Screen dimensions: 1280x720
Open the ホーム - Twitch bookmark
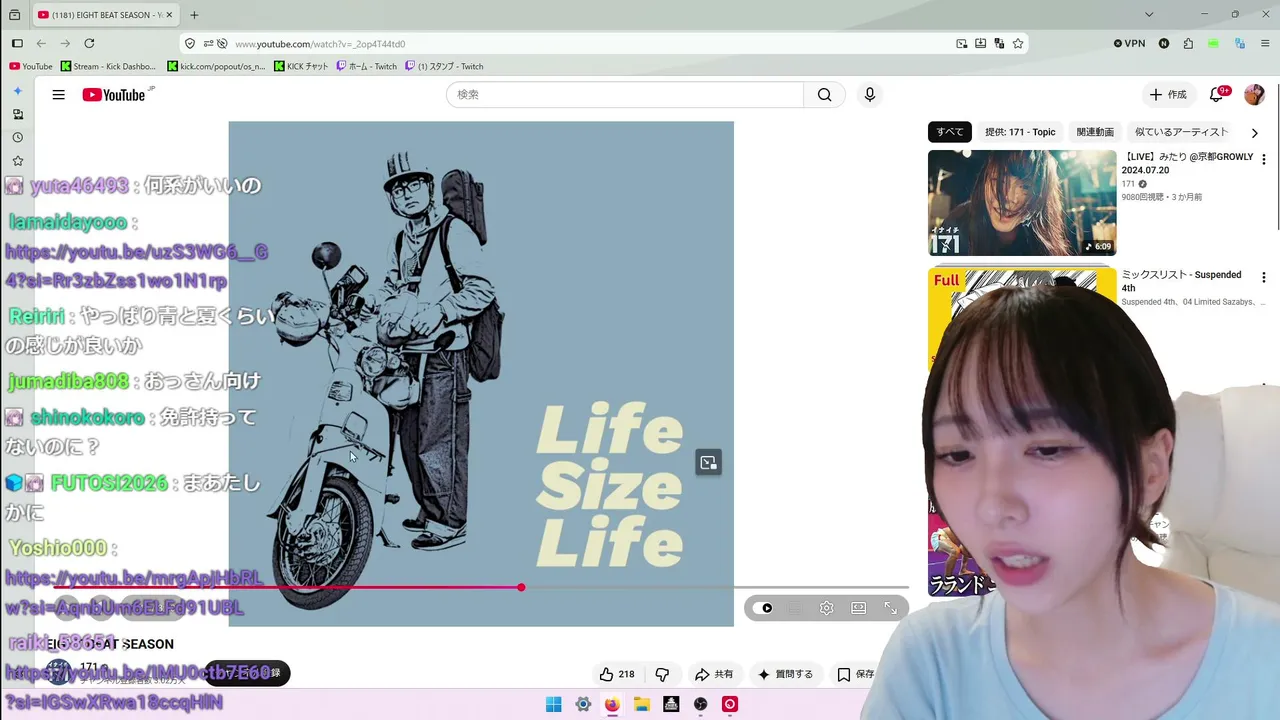point(366,67)
